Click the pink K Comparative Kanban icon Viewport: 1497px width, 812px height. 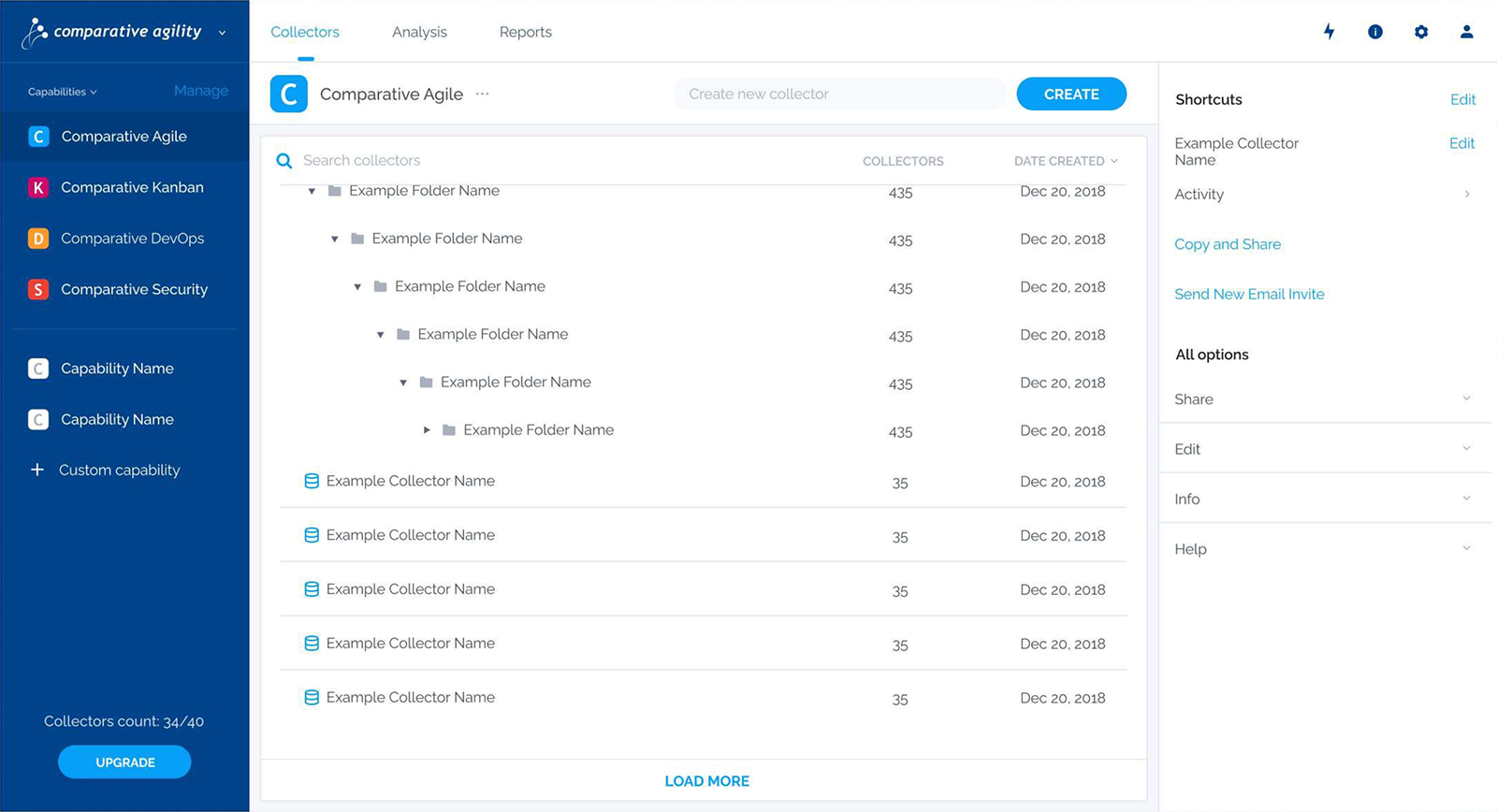(38, 187)
